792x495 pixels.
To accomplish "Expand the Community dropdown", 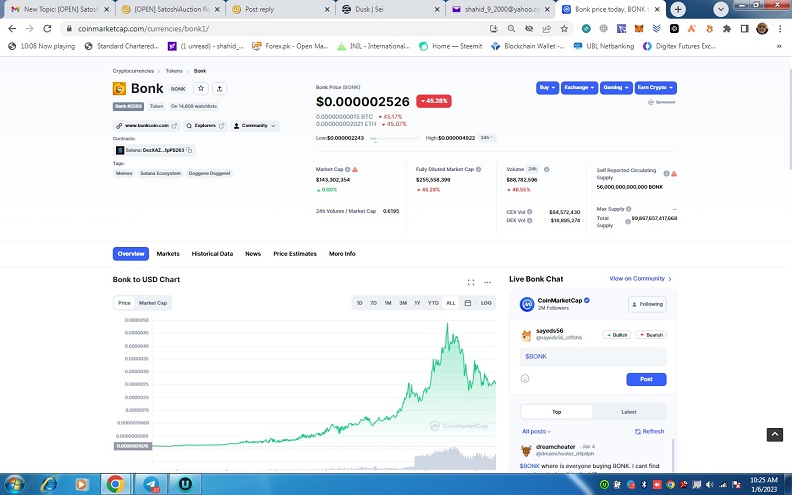I will pyautogui.click(x=255, y=126).
